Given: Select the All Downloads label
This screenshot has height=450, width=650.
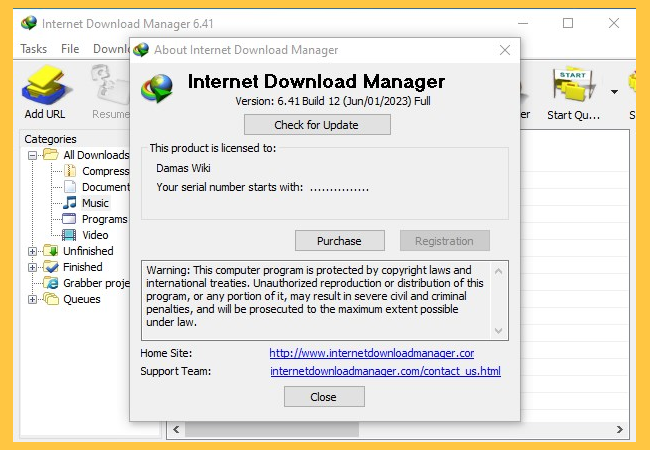Looking at the screenshot, I should tap(96, 155).
